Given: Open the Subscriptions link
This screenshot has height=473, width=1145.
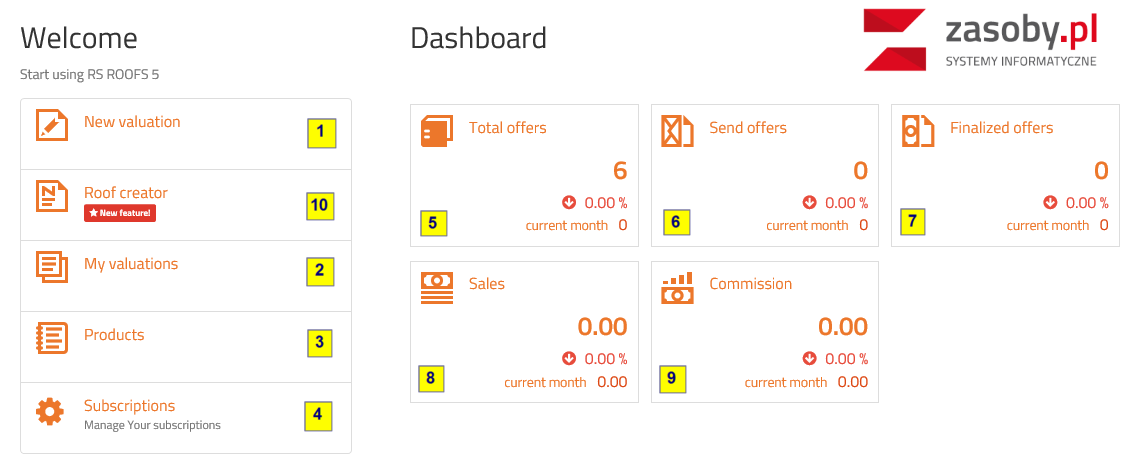Looking at the screenshot, I should [x=129, y=406].
